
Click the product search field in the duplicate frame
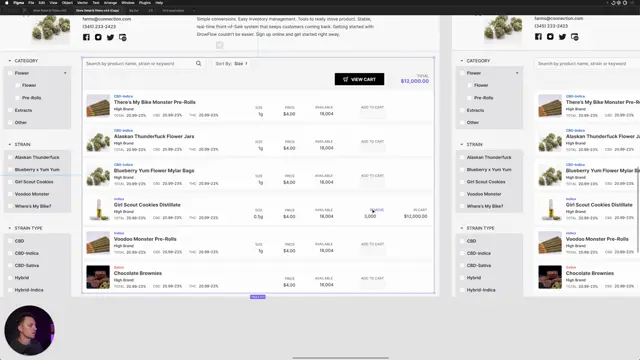click(587, 64)
